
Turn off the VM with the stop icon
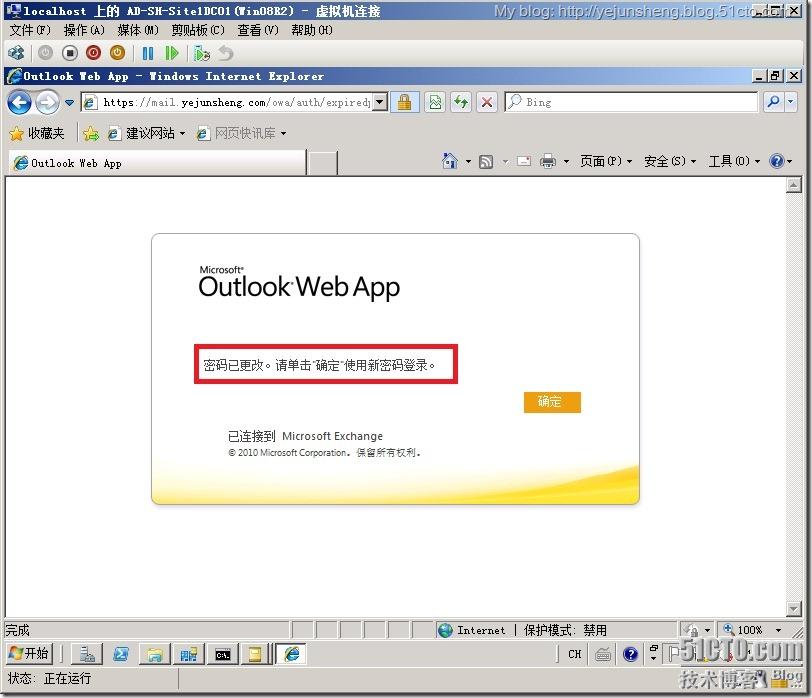(x=69, y=53)
